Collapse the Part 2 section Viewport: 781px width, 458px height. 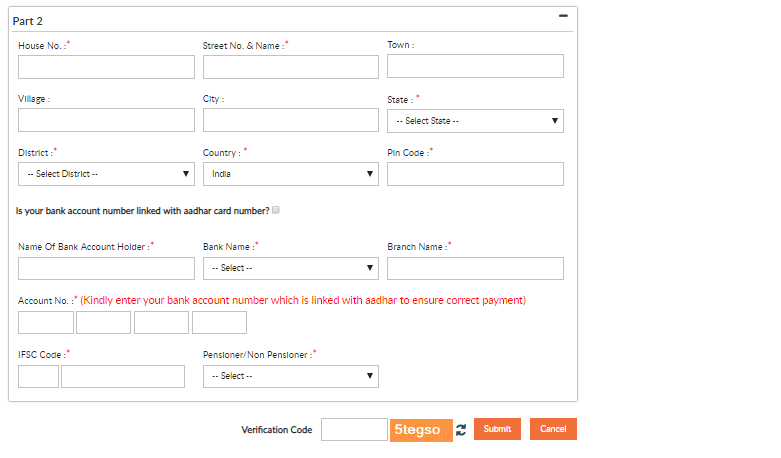(563, 16)
